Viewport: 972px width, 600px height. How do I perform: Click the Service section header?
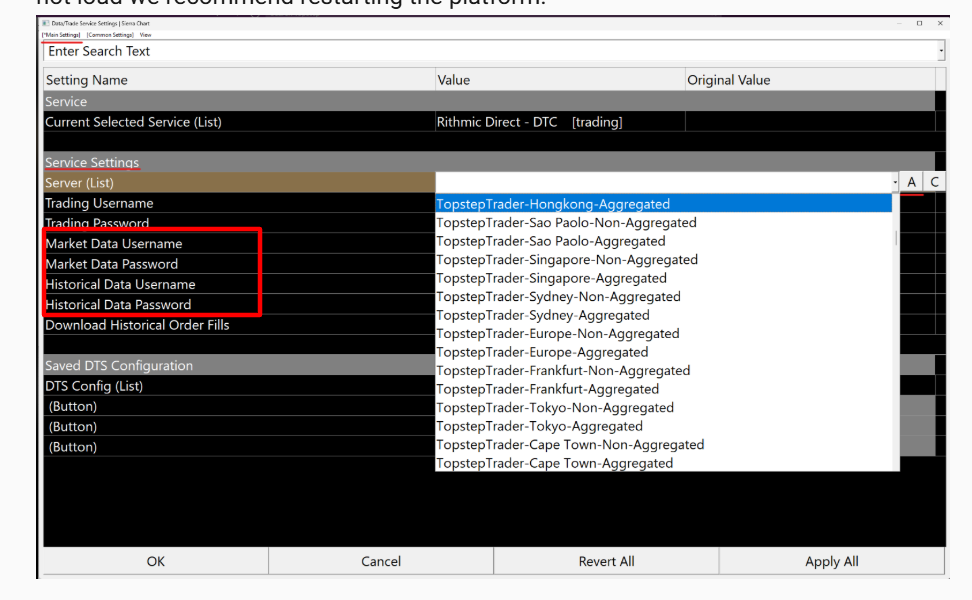(489, 102)
